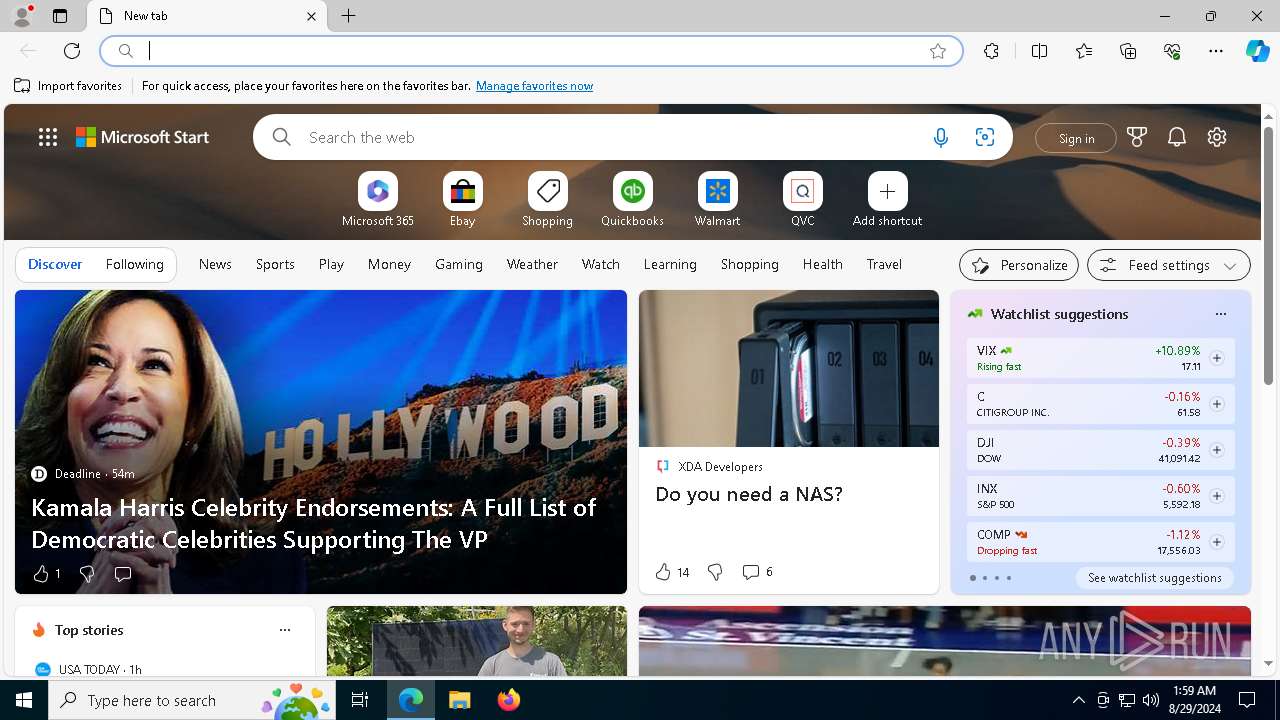Open the News category

click(x=215, y=264)
